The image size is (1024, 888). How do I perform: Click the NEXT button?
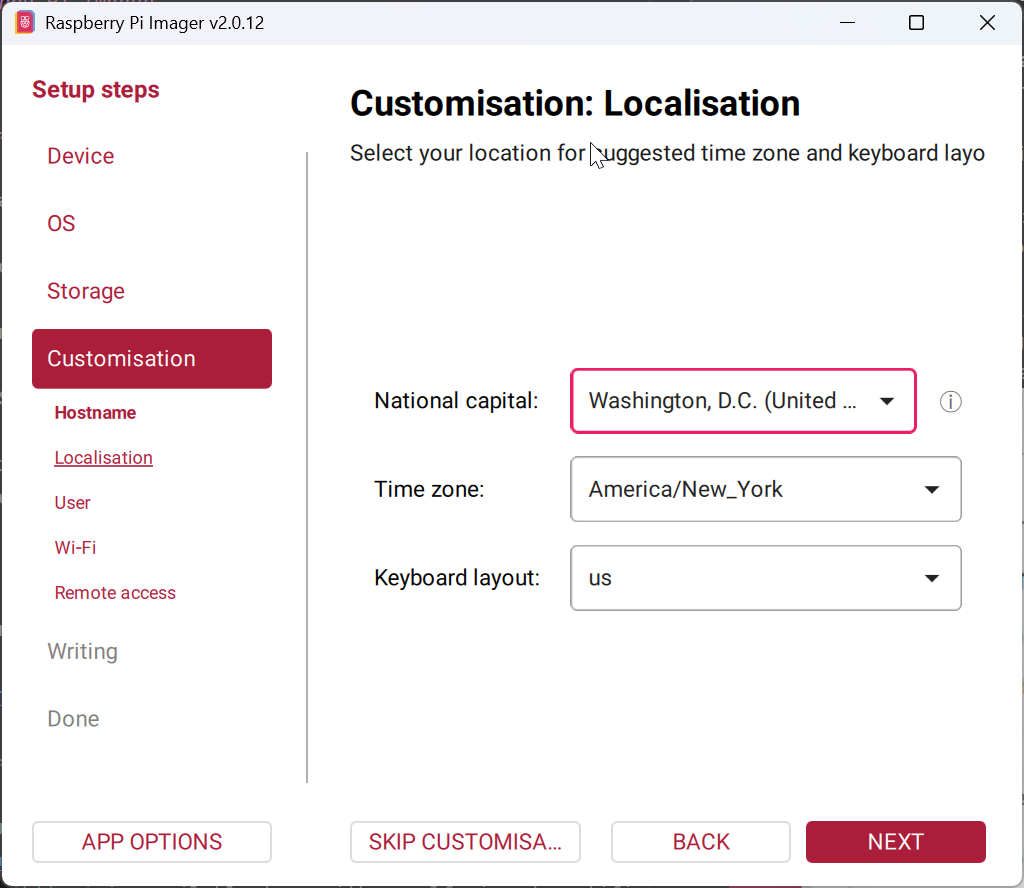pyautogui.click(x=895, y=842)
